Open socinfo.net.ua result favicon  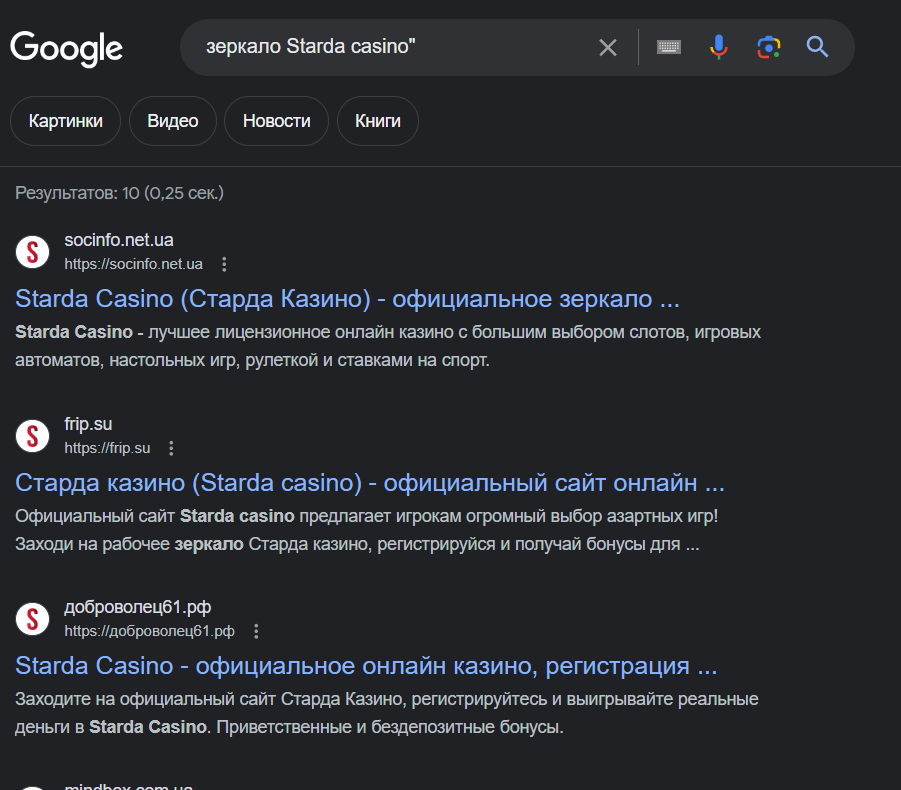(x=32, y=252)
